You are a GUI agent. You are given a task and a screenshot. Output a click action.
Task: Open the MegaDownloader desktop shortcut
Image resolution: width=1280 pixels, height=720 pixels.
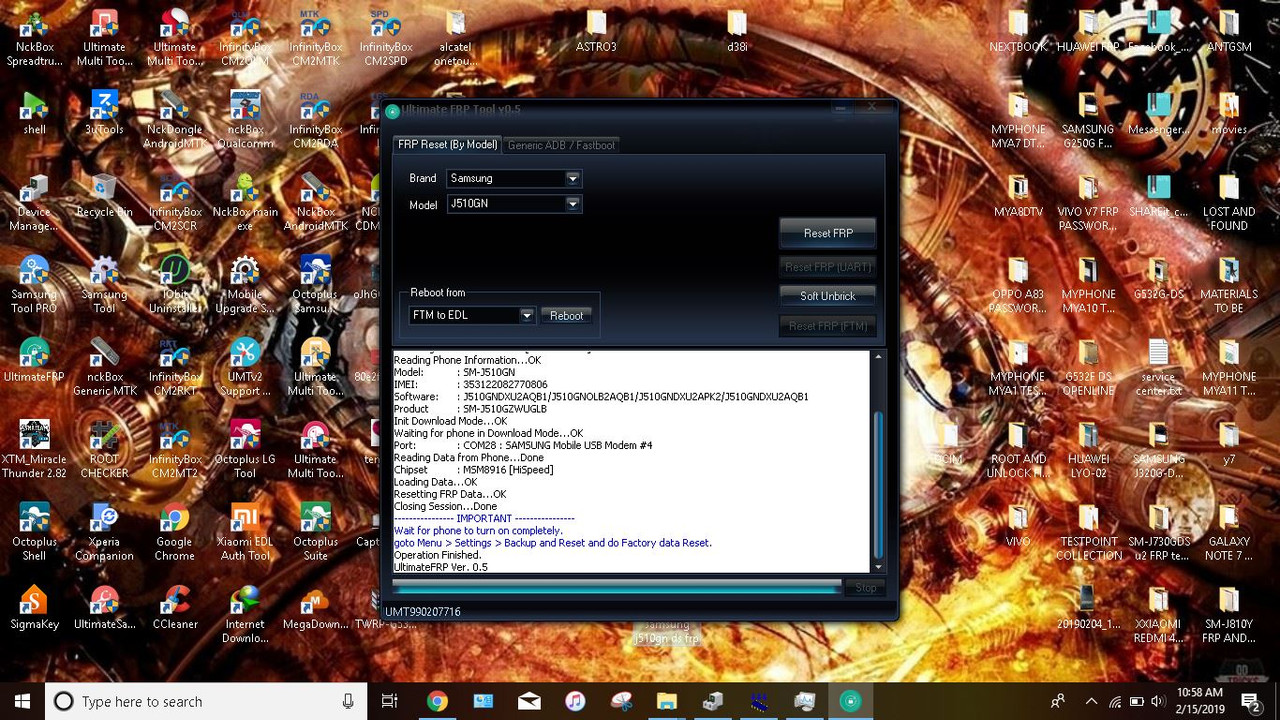coord(315,606)
